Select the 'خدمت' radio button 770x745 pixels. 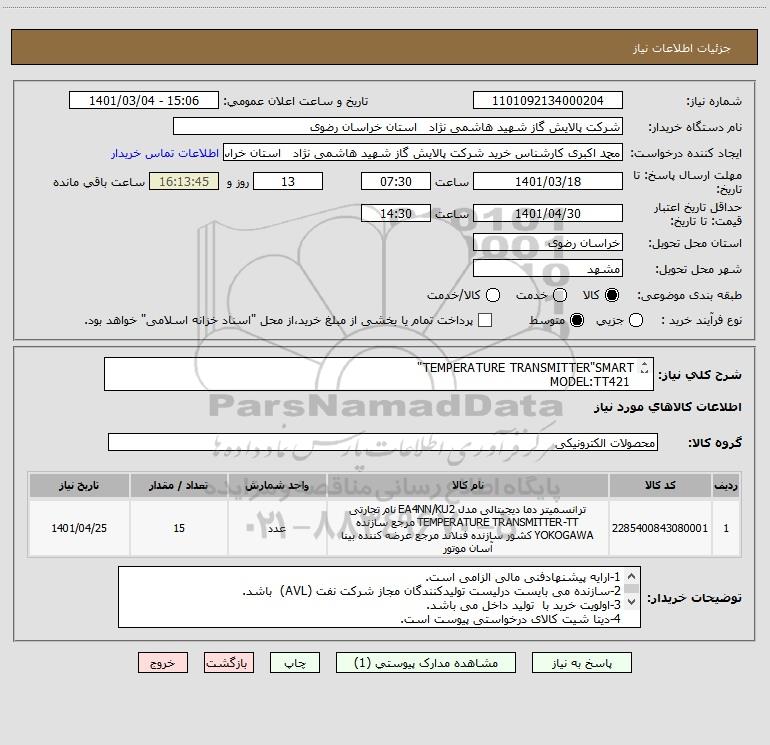[x=560, y=295]
